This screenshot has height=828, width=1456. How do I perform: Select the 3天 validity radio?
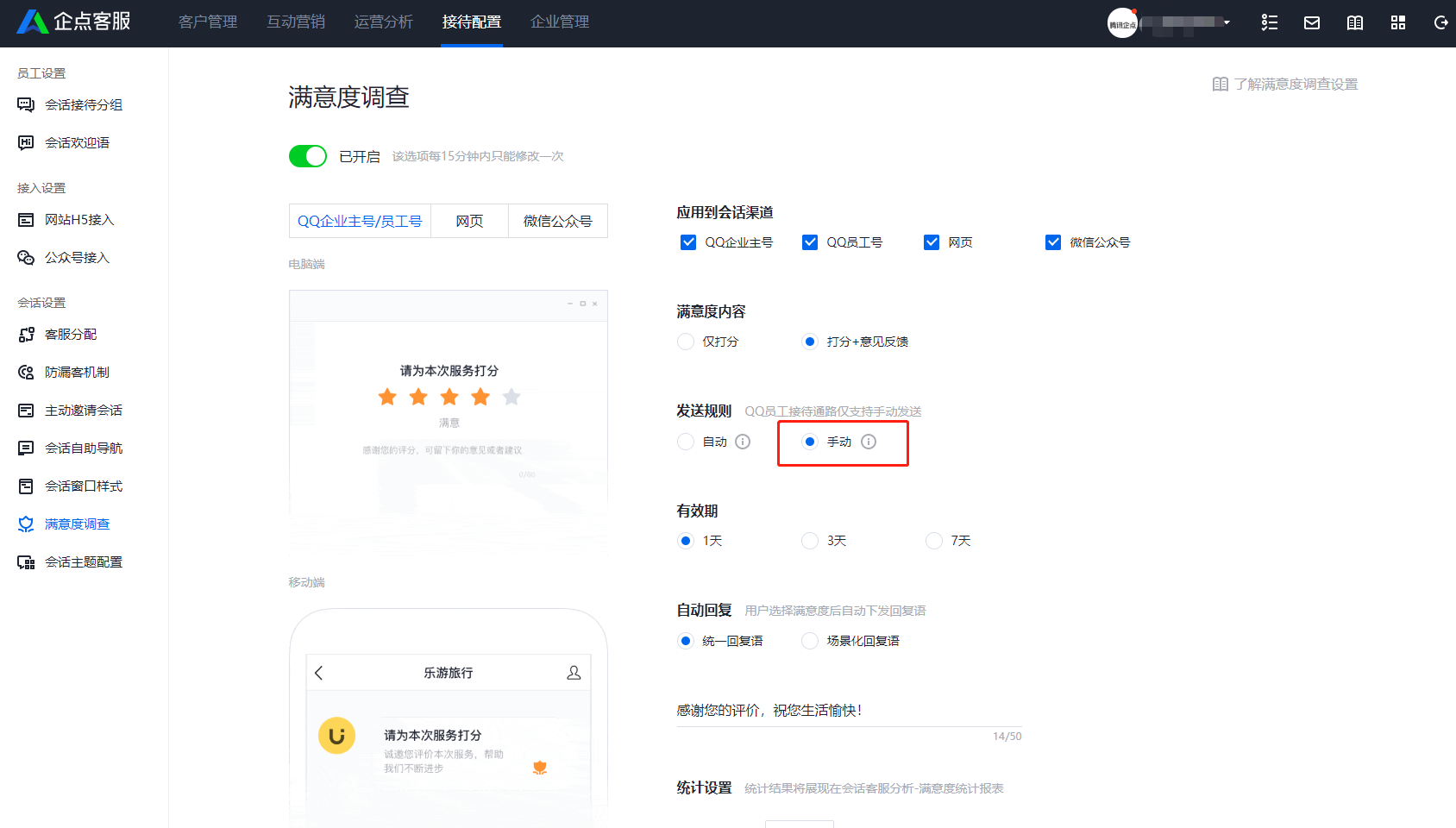click(x=810, y=541)
